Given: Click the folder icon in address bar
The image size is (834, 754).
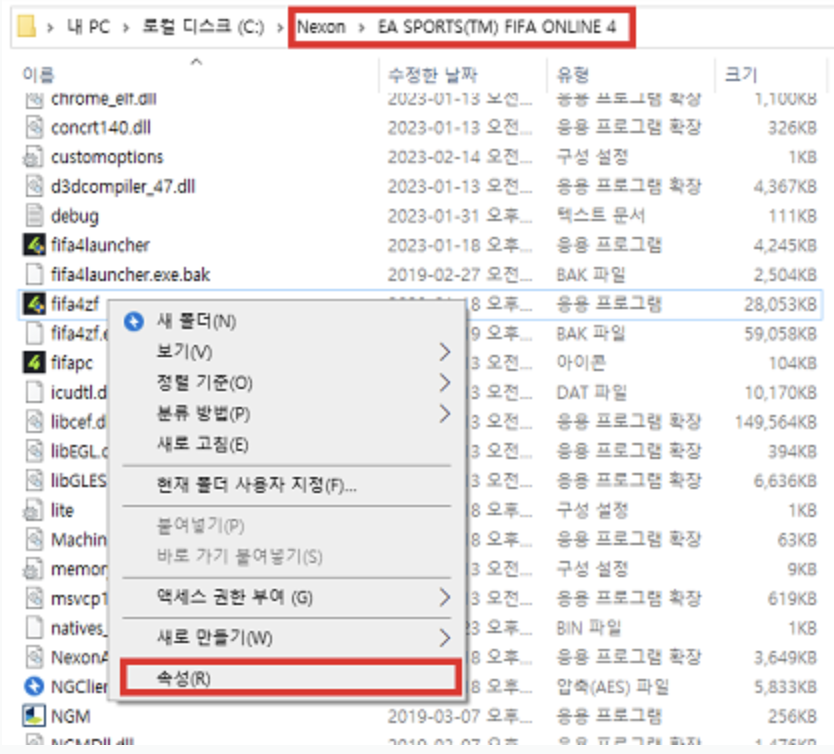Looking at the screenshot, I should 26,26.
